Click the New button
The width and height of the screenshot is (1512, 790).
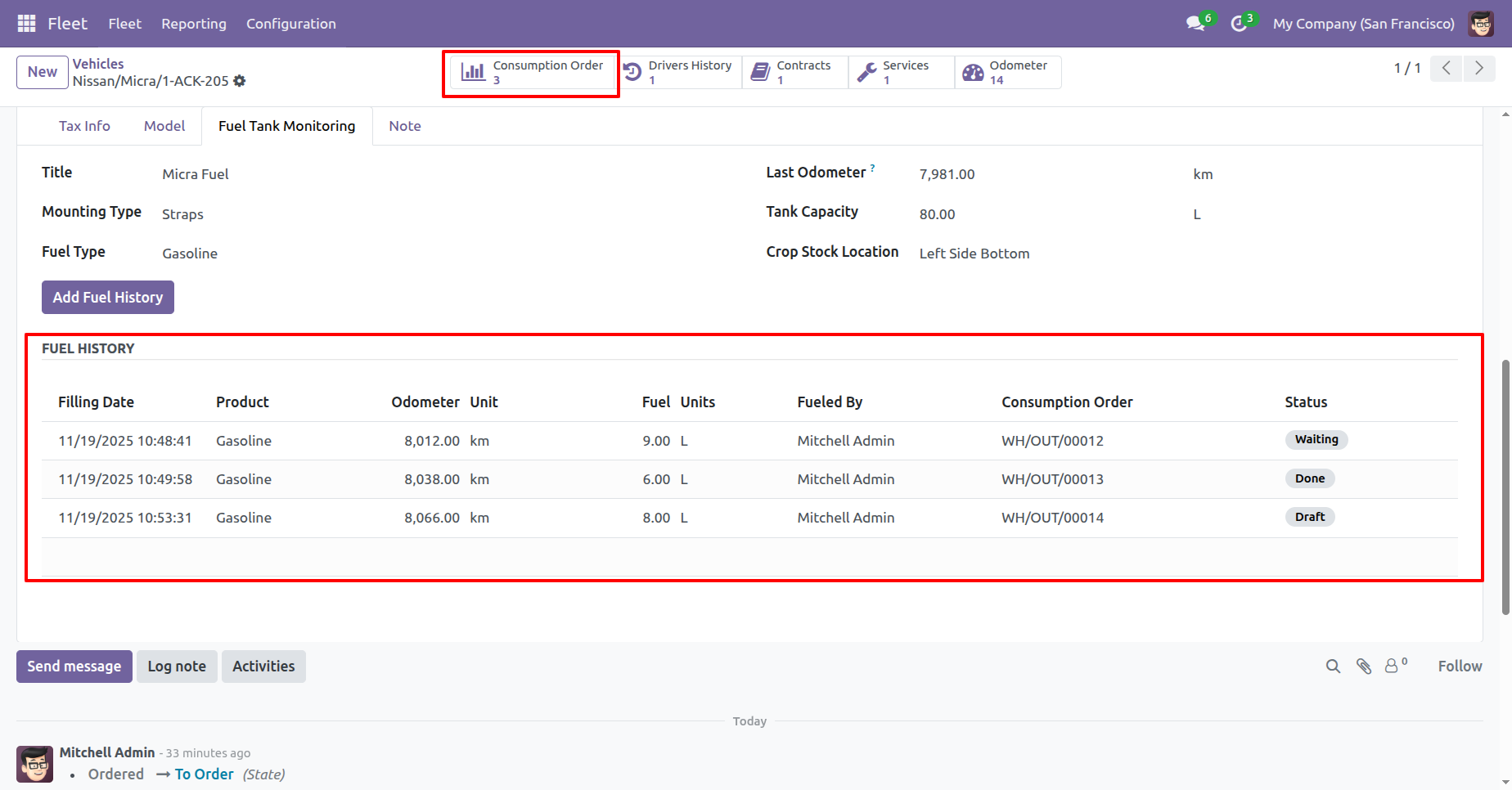coord(43,72)
